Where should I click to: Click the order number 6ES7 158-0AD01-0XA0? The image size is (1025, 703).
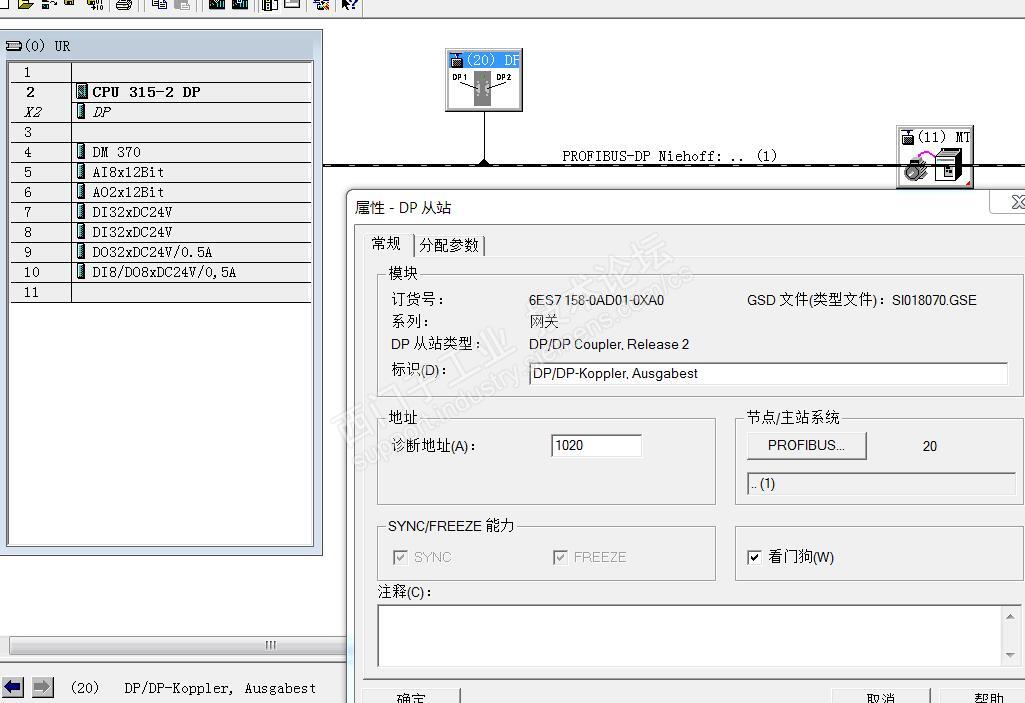(596, 300)
